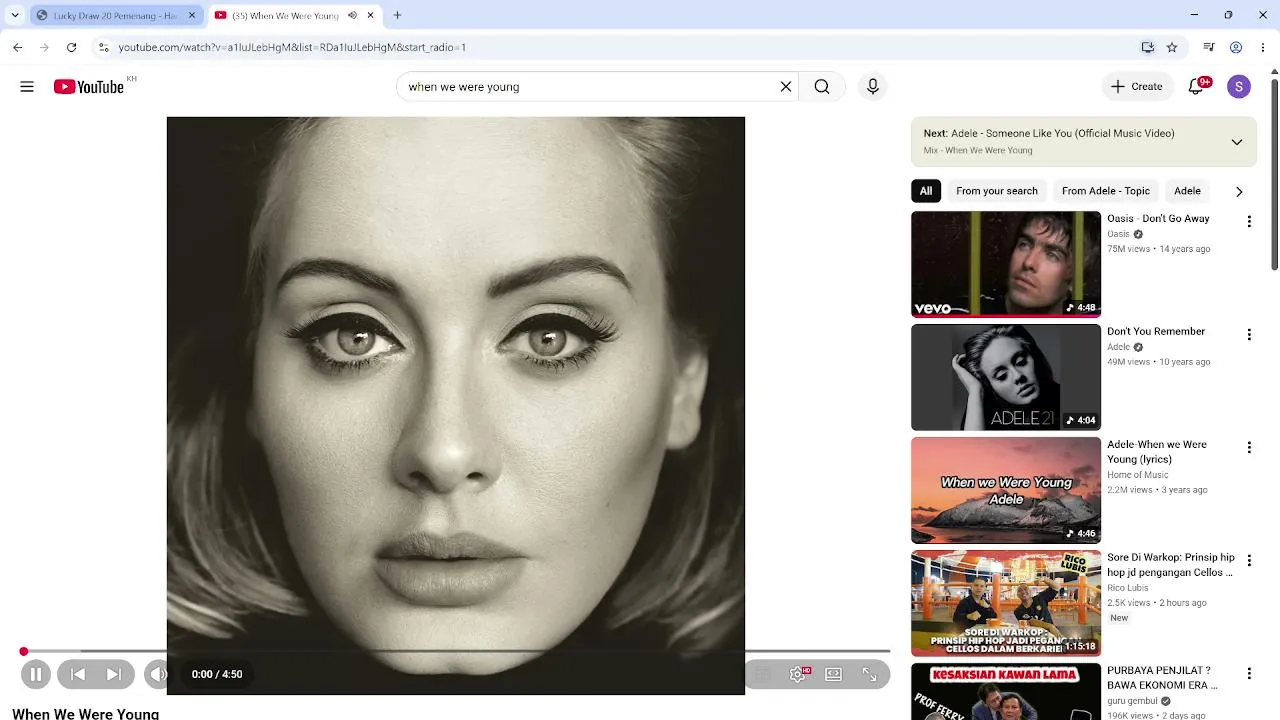Image resolution: width=1280 pixels, height=720 pixels.
Task: Seek using the video progress bar
Action: tap(456, 652)
